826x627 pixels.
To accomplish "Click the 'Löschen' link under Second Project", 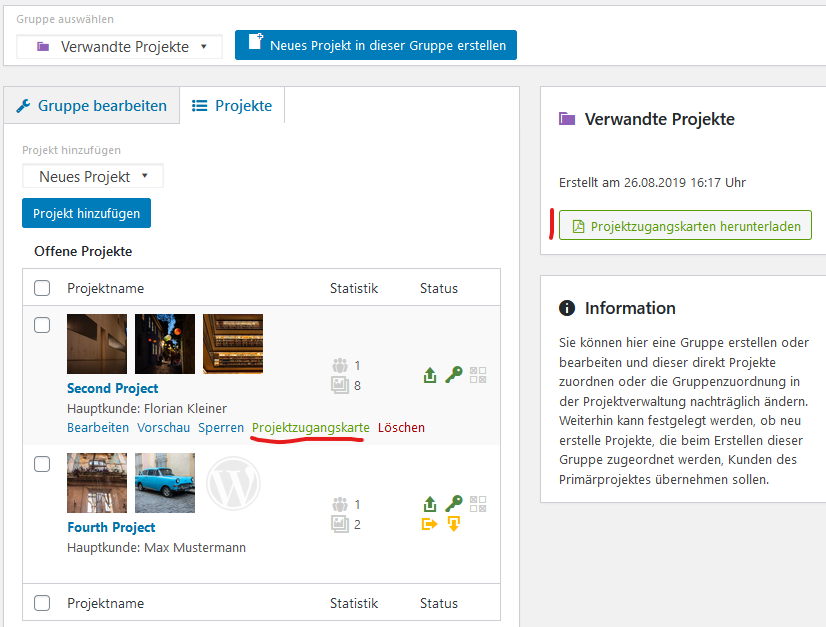I will point(401,427).
